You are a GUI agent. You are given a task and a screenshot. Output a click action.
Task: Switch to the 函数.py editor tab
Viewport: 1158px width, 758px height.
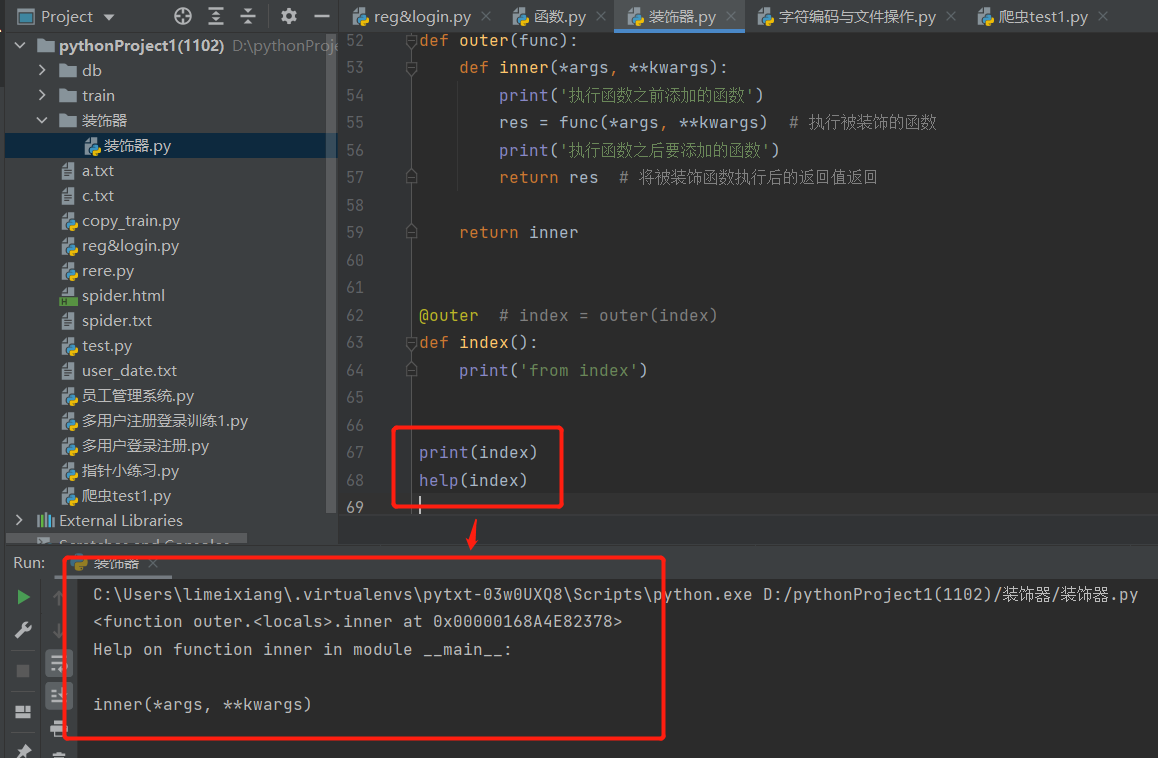[560, 16]
